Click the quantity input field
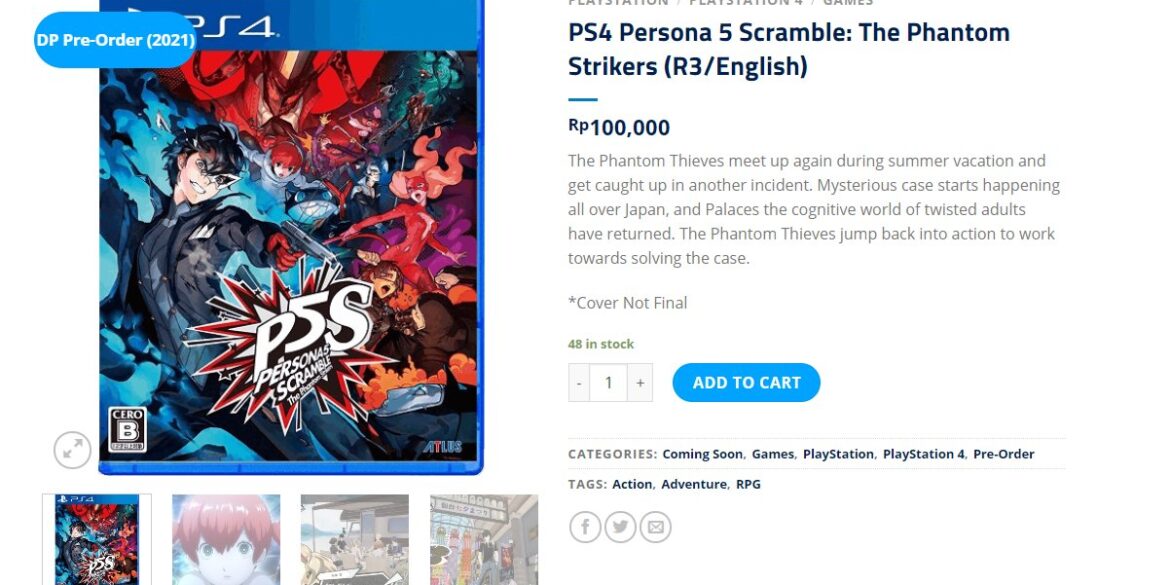Screen dimensions: 1170x585 (x=608, y=383)
